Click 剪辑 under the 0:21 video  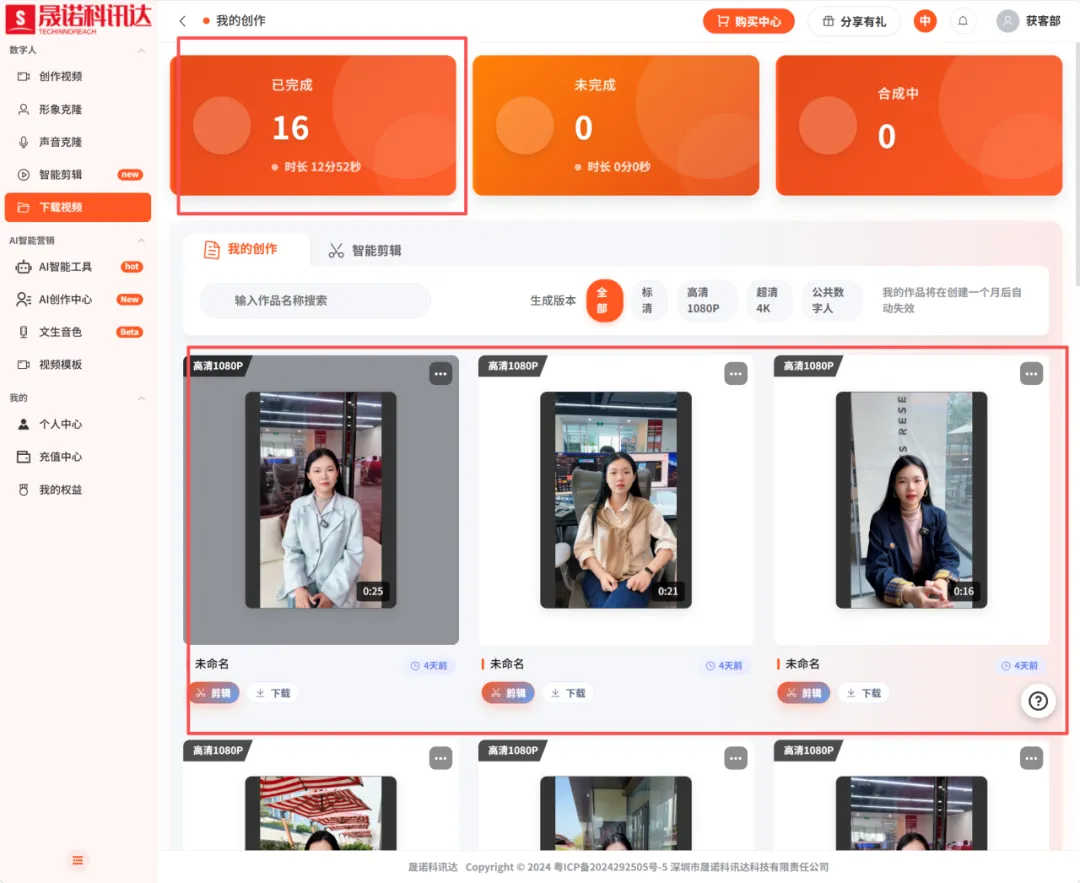point(508,693)
